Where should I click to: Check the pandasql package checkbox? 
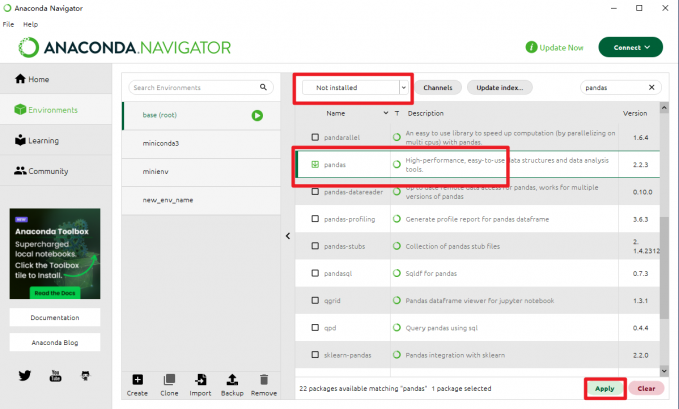click(x=315, y=273)
